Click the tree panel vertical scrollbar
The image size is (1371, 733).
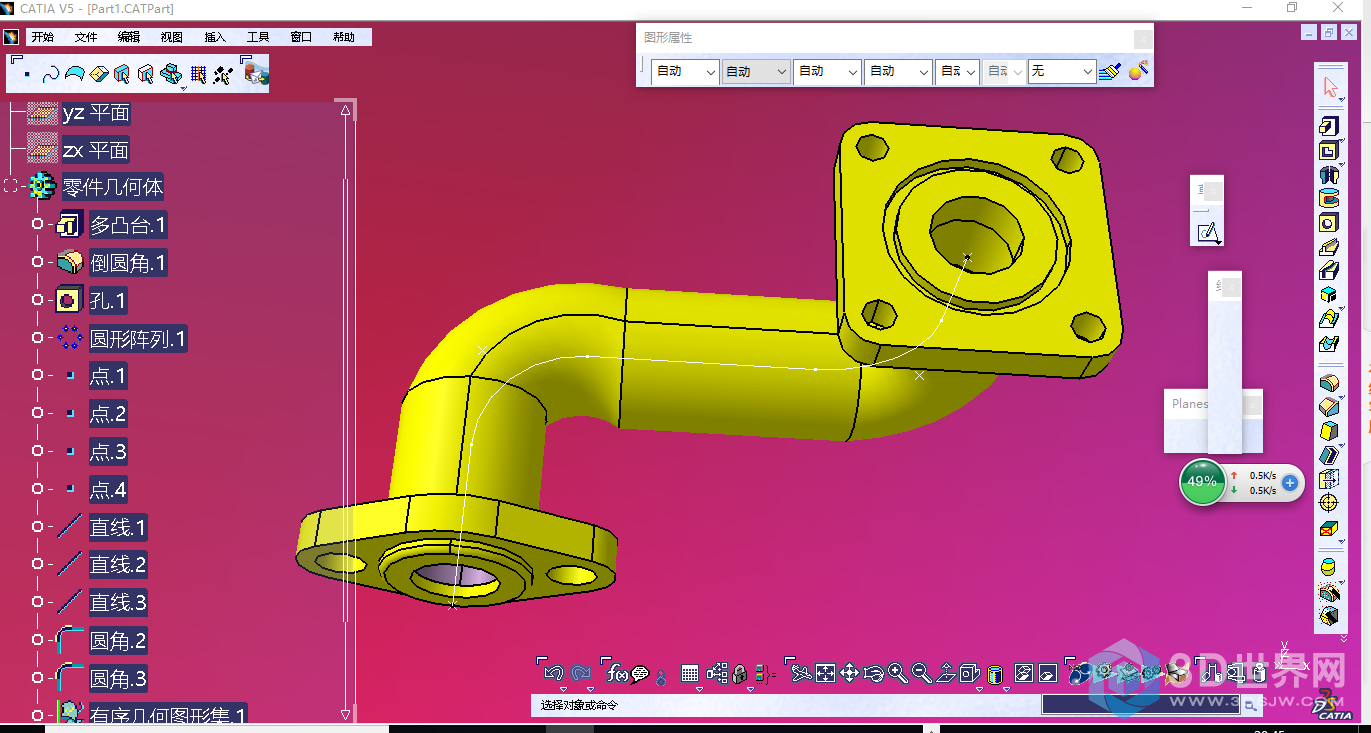pyautogui.click(x=346, y=410)
